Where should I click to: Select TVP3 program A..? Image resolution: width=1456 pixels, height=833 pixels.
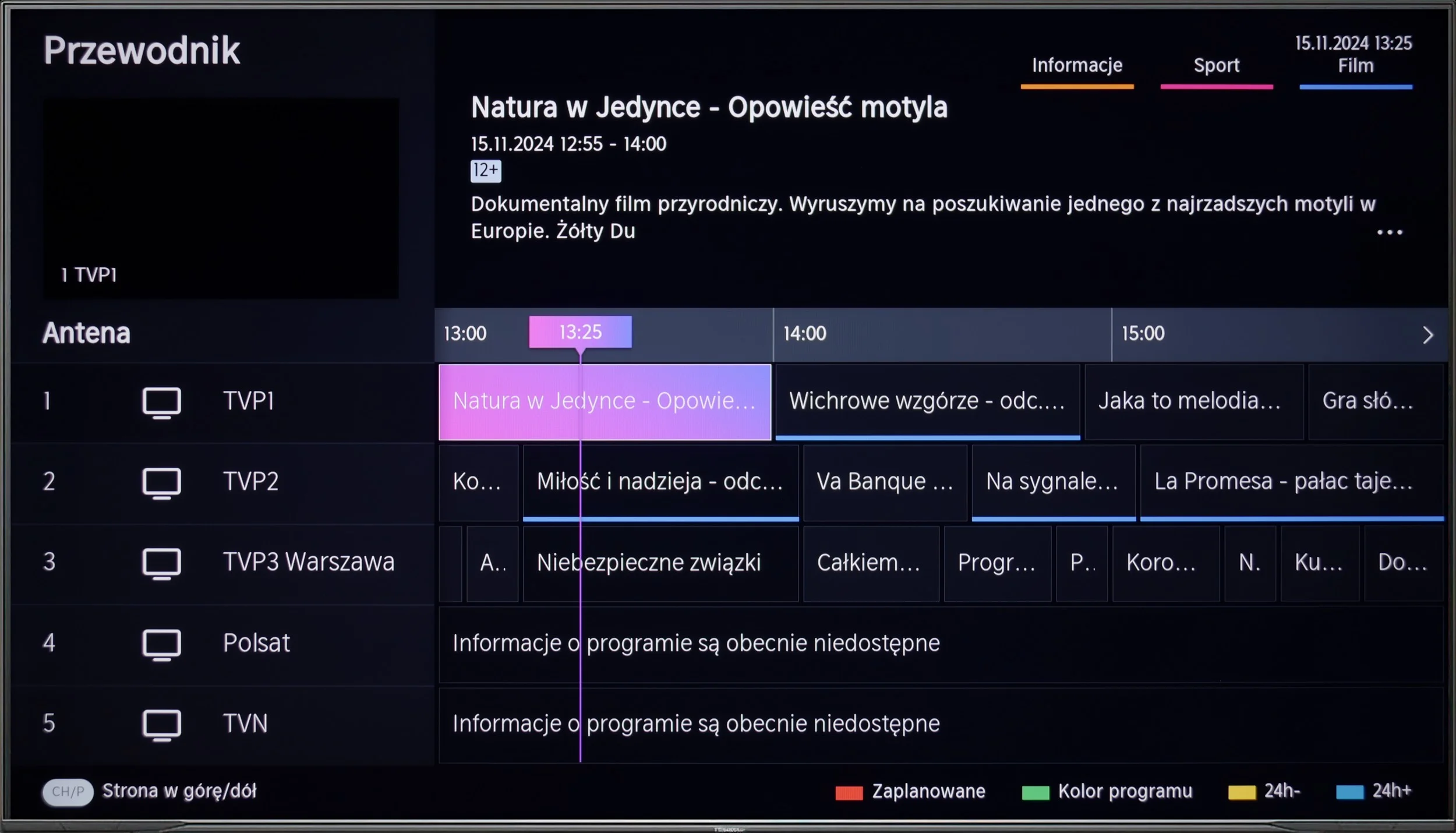tap(492, 563)
